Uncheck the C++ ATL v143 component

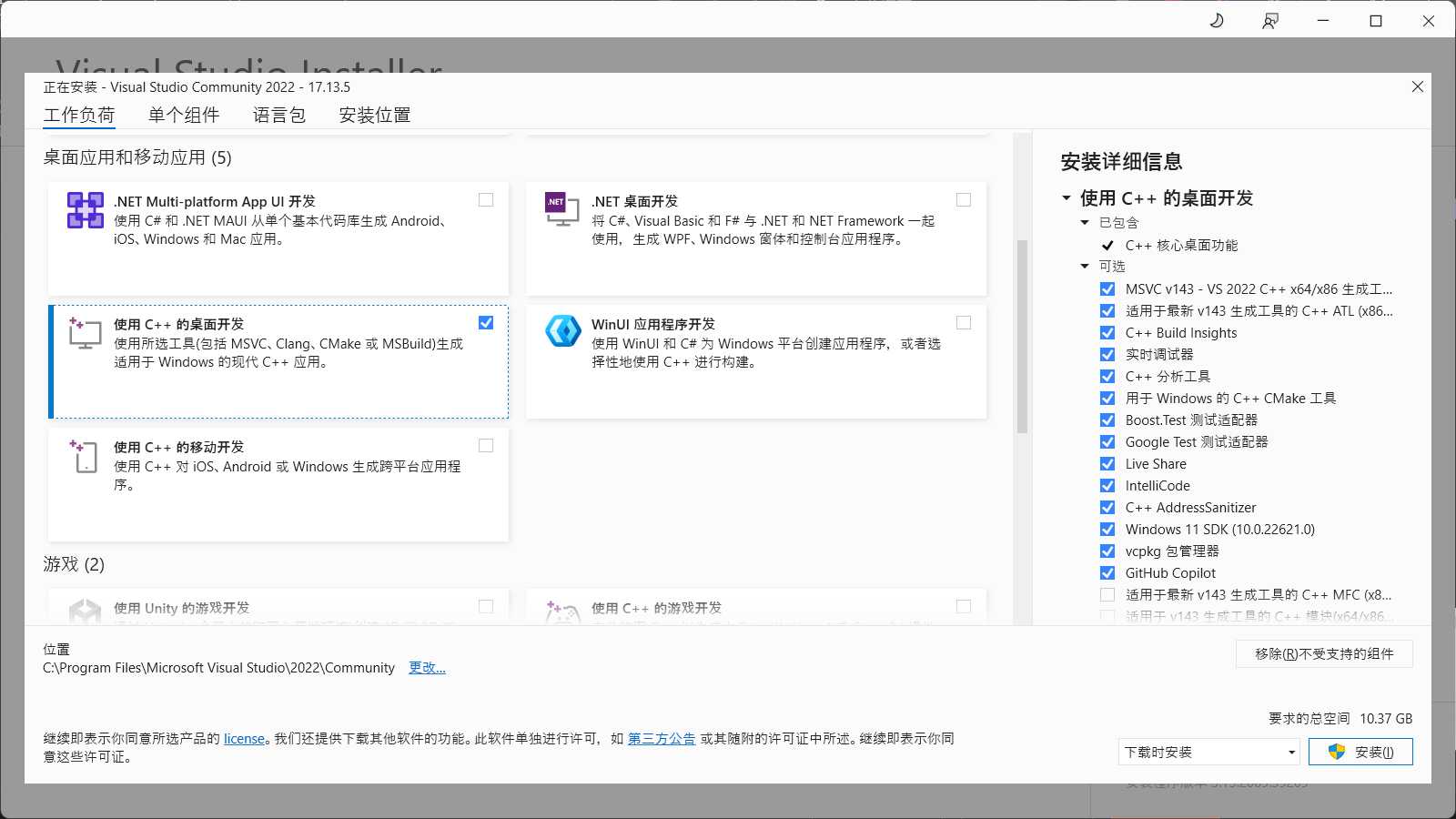pos(1107,311)
